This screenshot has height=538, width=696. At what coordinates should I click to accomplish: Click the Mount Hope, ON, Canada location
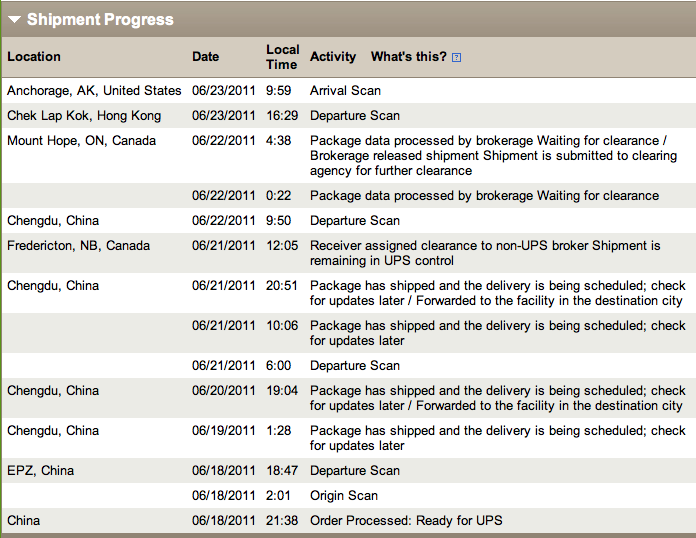81,141
